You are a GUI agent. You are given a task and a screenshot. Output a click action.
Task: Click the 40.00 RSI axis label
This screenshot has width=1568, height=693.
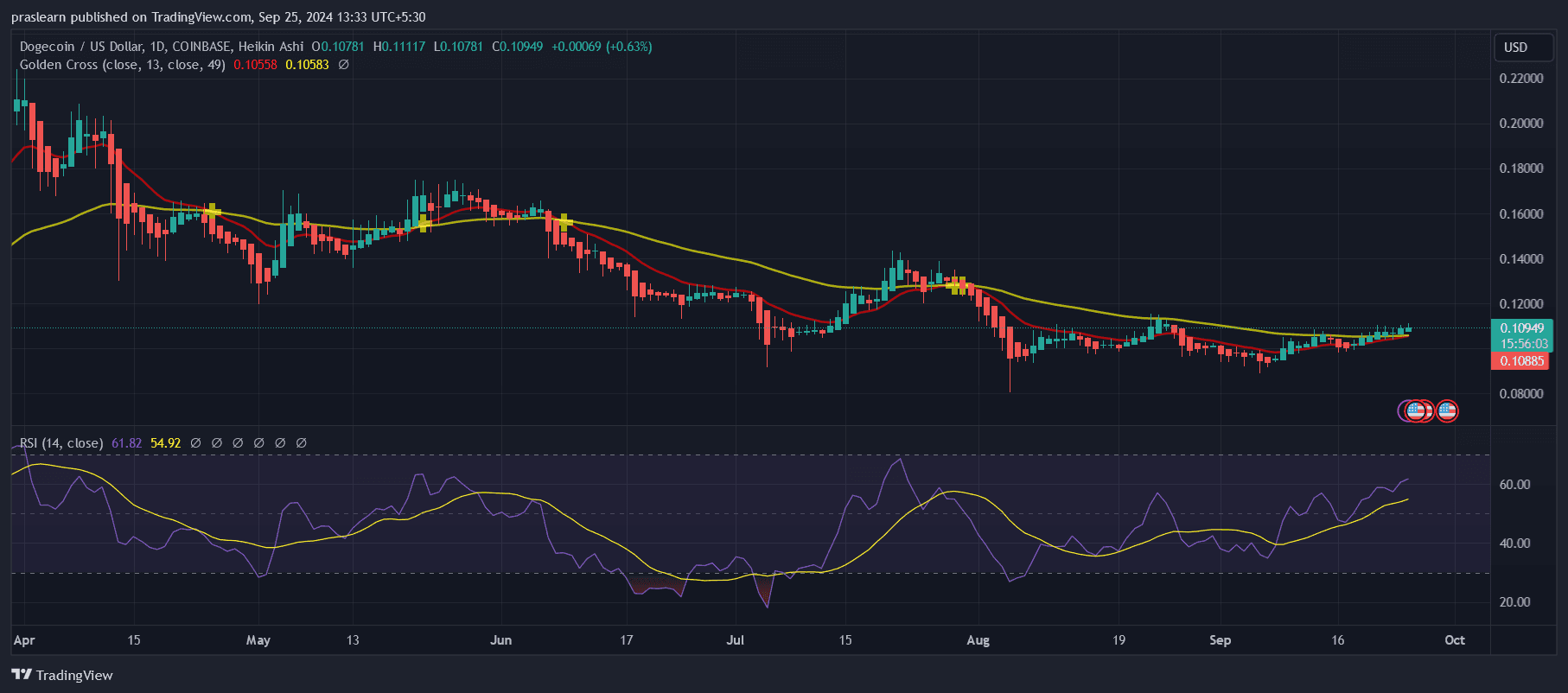tap(1514, 544)
